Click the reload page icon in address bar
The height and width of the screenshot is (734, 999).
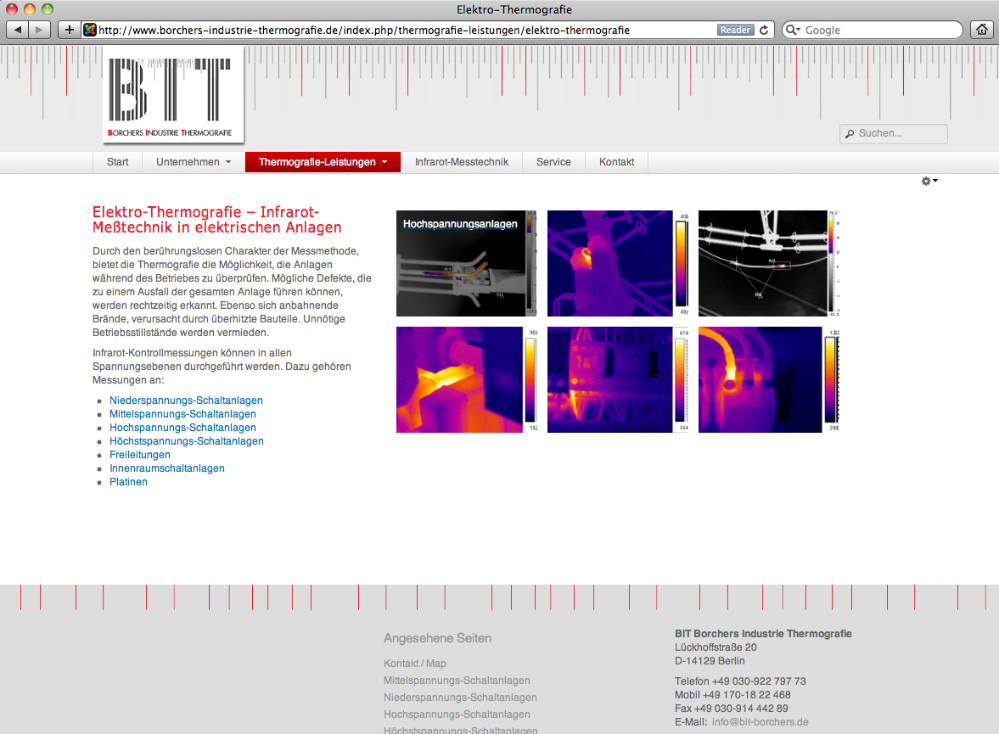click(762, 29)
